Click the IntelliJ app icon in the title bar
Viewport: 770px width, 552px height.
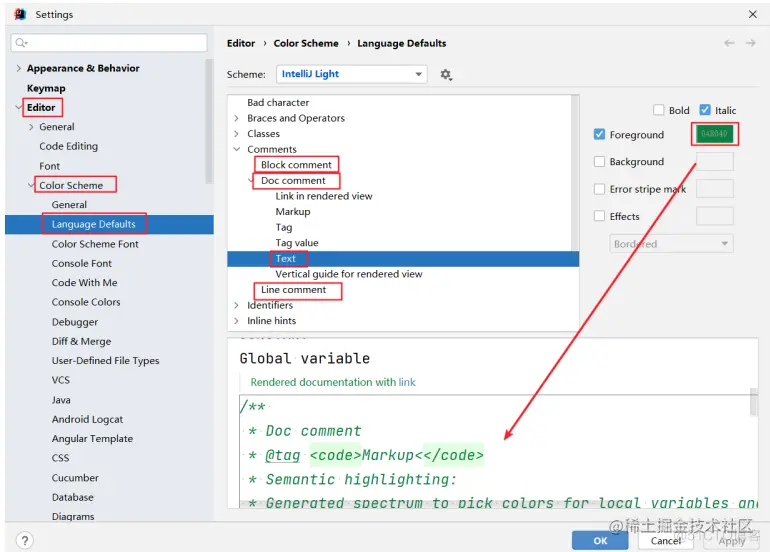tap(20, 14)
